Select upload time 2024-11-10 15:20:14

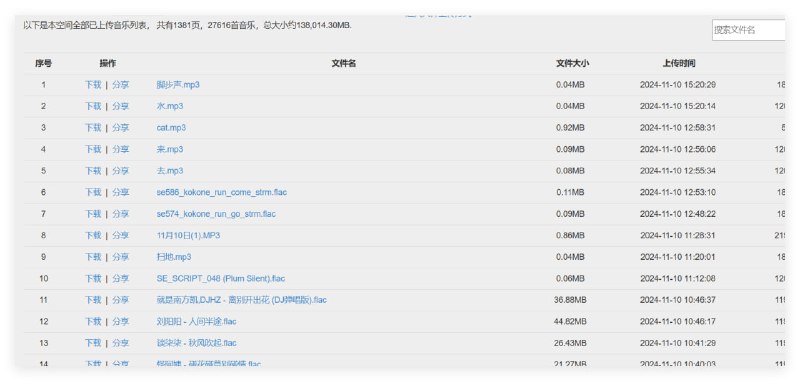pyautogui.click(x=678, y=106)
